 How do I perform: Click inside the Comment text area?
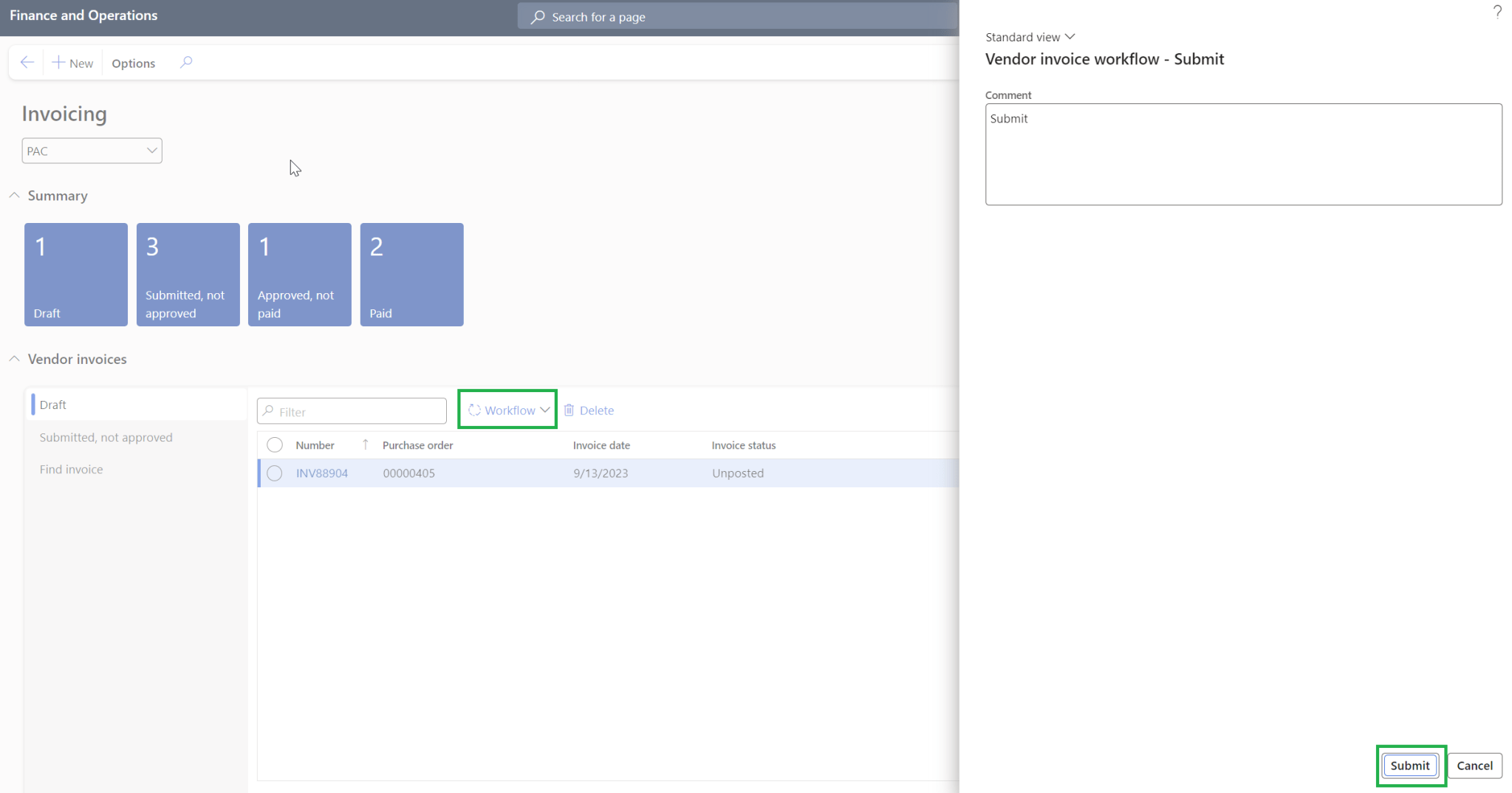click(x=1243, y=155)
